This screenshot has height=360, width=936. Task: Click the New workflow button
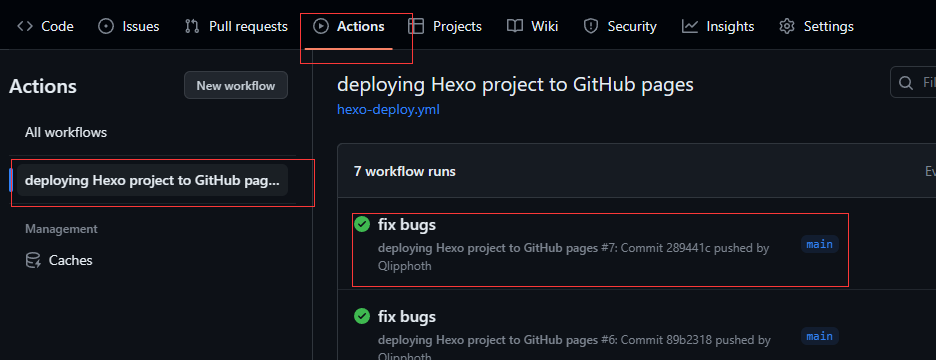(236, 85)
